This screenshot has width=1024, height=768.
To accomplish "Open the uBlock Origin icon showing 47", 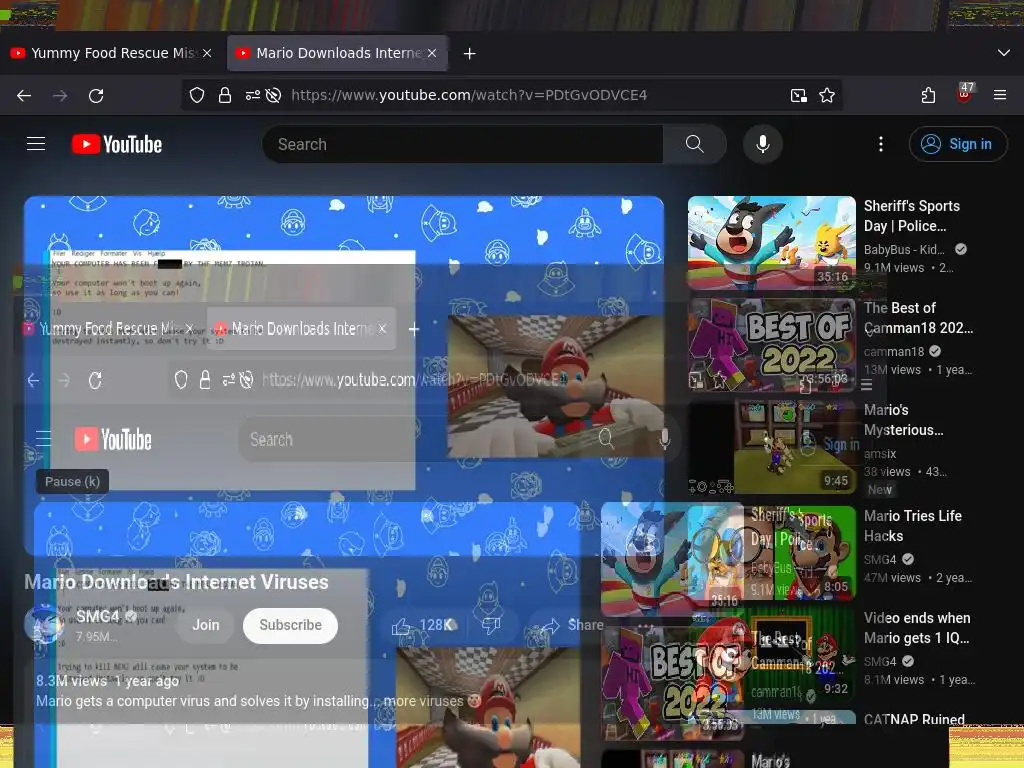I will (x=965, y=92).
